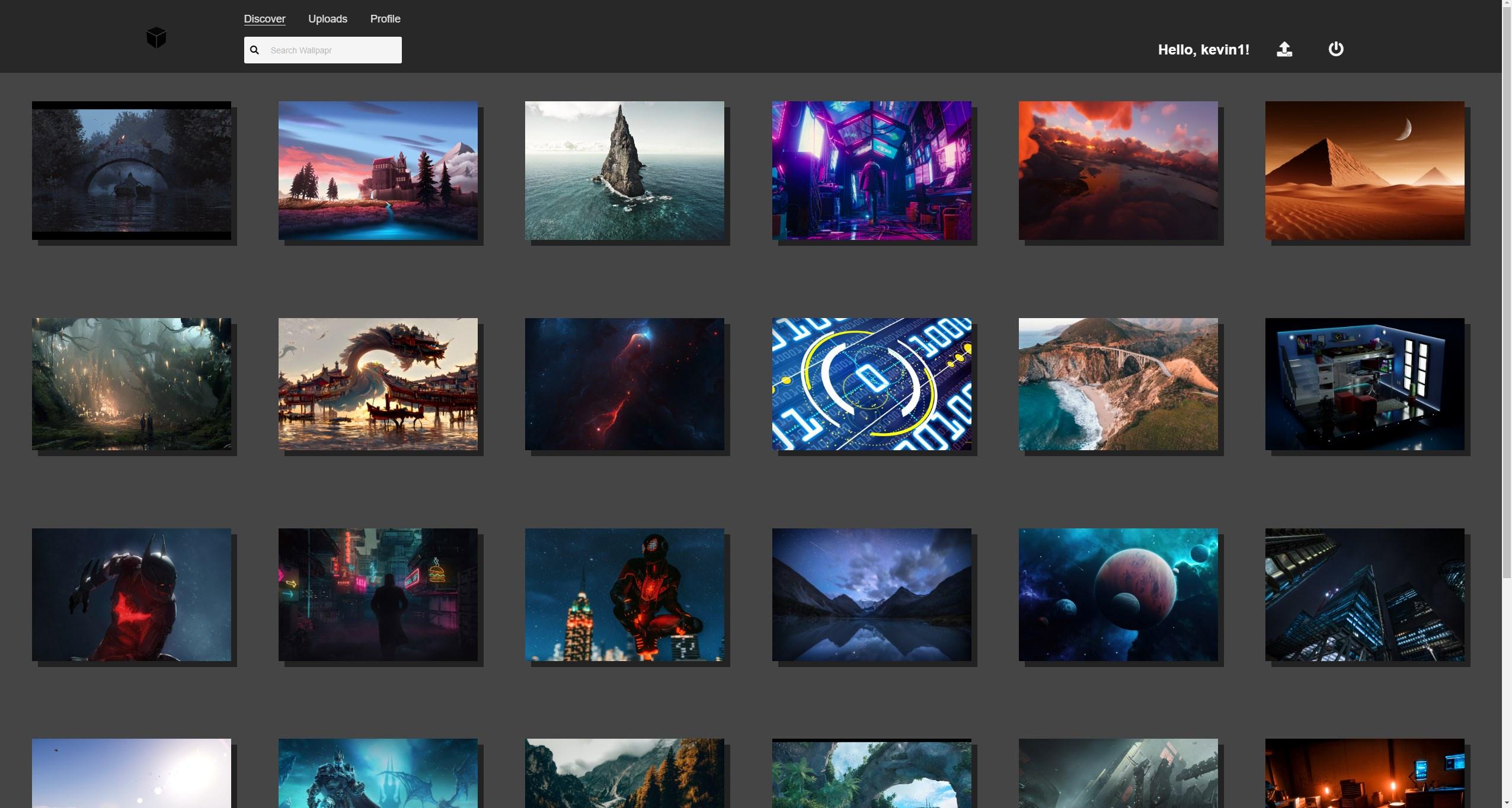Open the Chinese dragon village wallpaper
Viewport: 1512px width, 808px height.
(x=378, y=384)
